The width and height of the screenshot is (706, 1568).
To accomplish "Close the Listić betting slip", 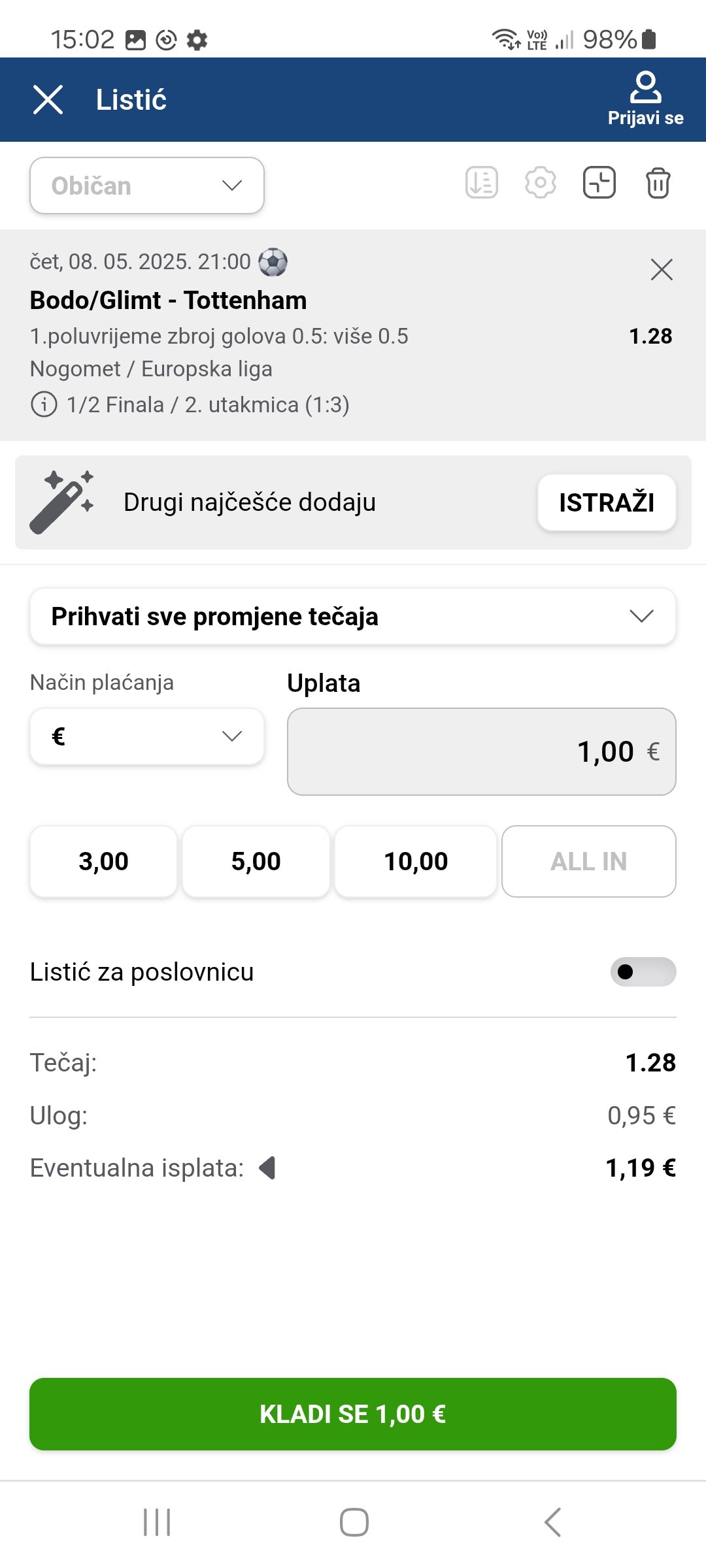I will [48, 100].
